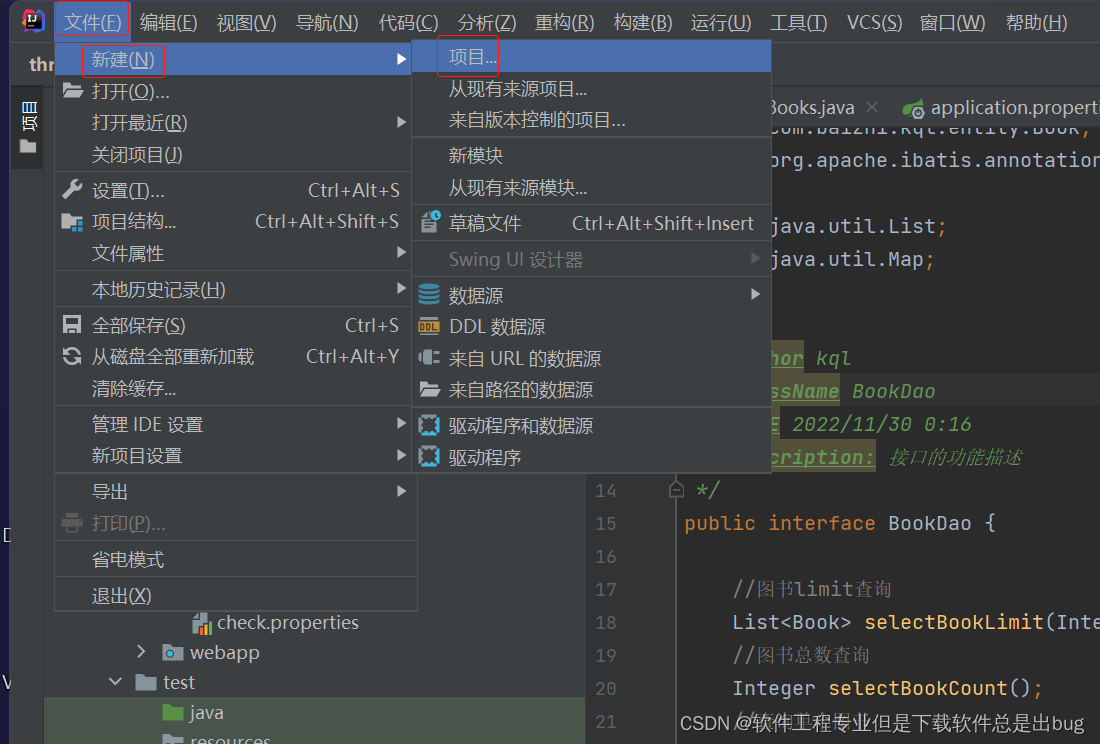This screenshot has height=744, width=1100.
Task: Select the 草稿文件 scratch file icon
Action: [430, 223]
